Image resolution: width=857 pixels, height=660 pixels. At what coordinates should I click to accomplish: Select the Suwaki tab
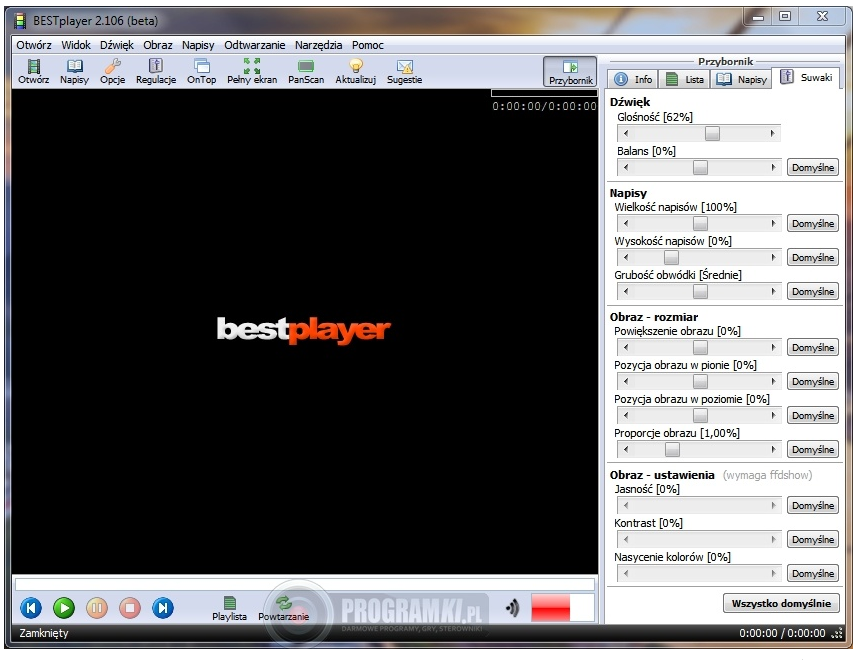click(x=806, y=78)
